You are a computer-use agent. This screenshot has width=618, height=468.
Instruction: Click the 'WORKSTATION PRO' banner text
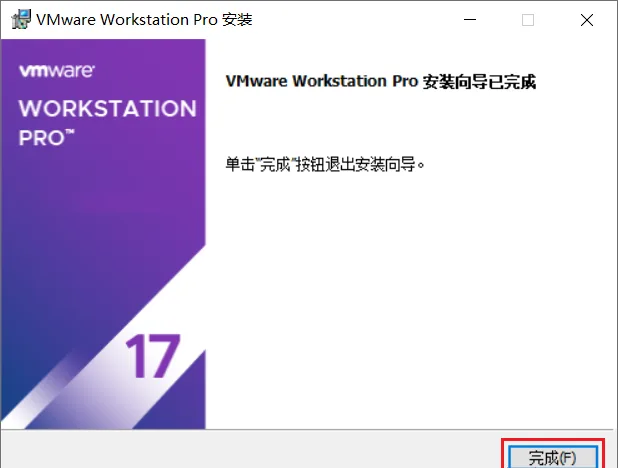tap(108, 122)
